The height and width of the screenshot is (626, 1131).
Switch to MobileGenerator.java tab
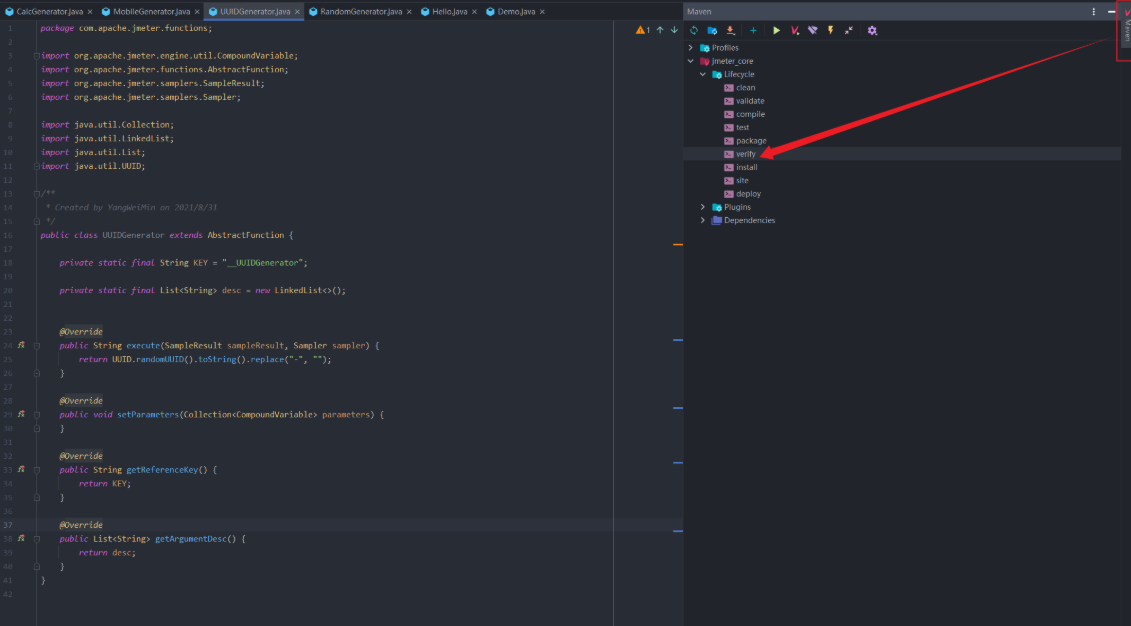(x=151, y=12)
